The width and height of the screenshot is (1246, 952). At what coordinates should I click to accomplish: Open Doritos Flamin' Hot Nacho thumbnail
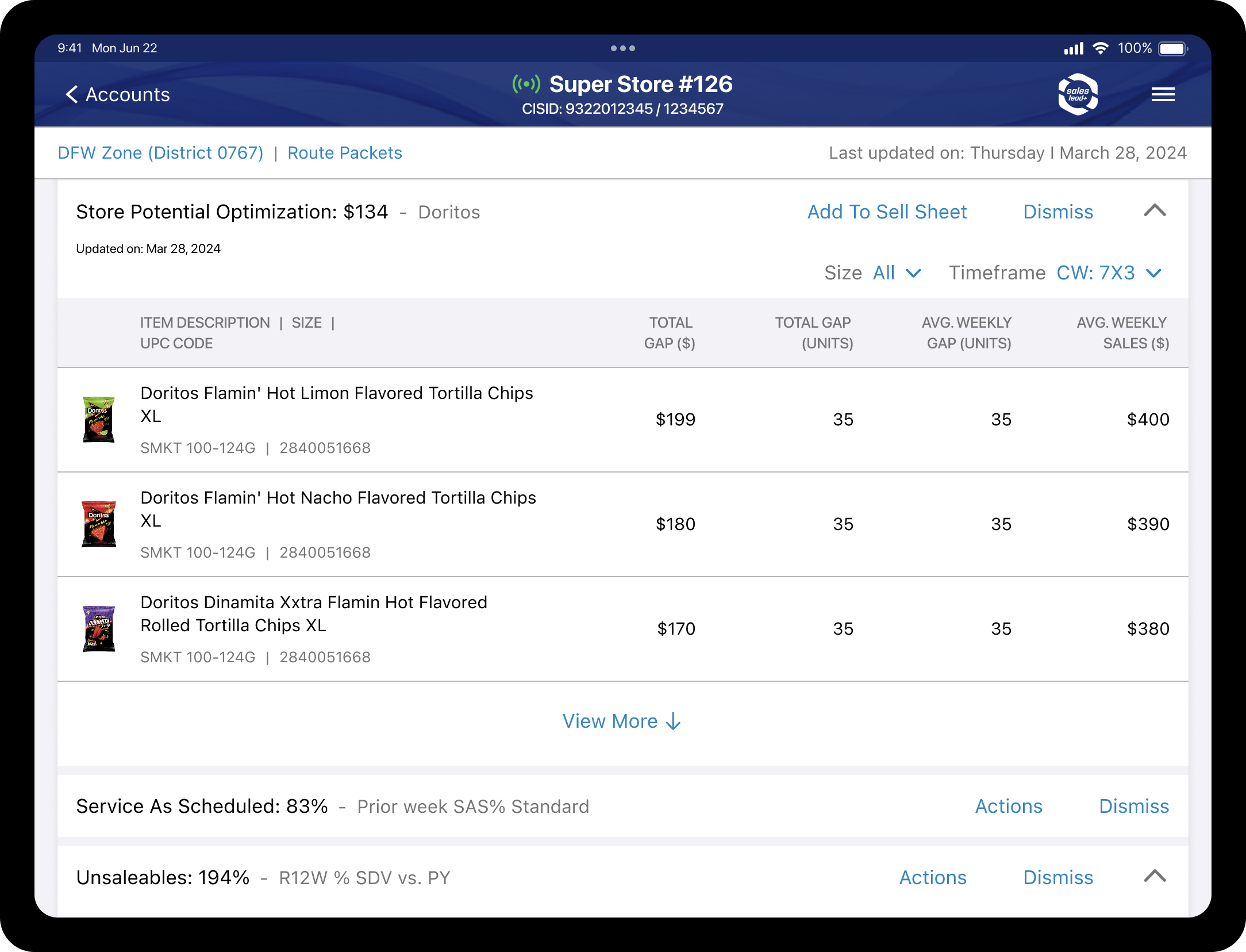[x=99, y=524]
